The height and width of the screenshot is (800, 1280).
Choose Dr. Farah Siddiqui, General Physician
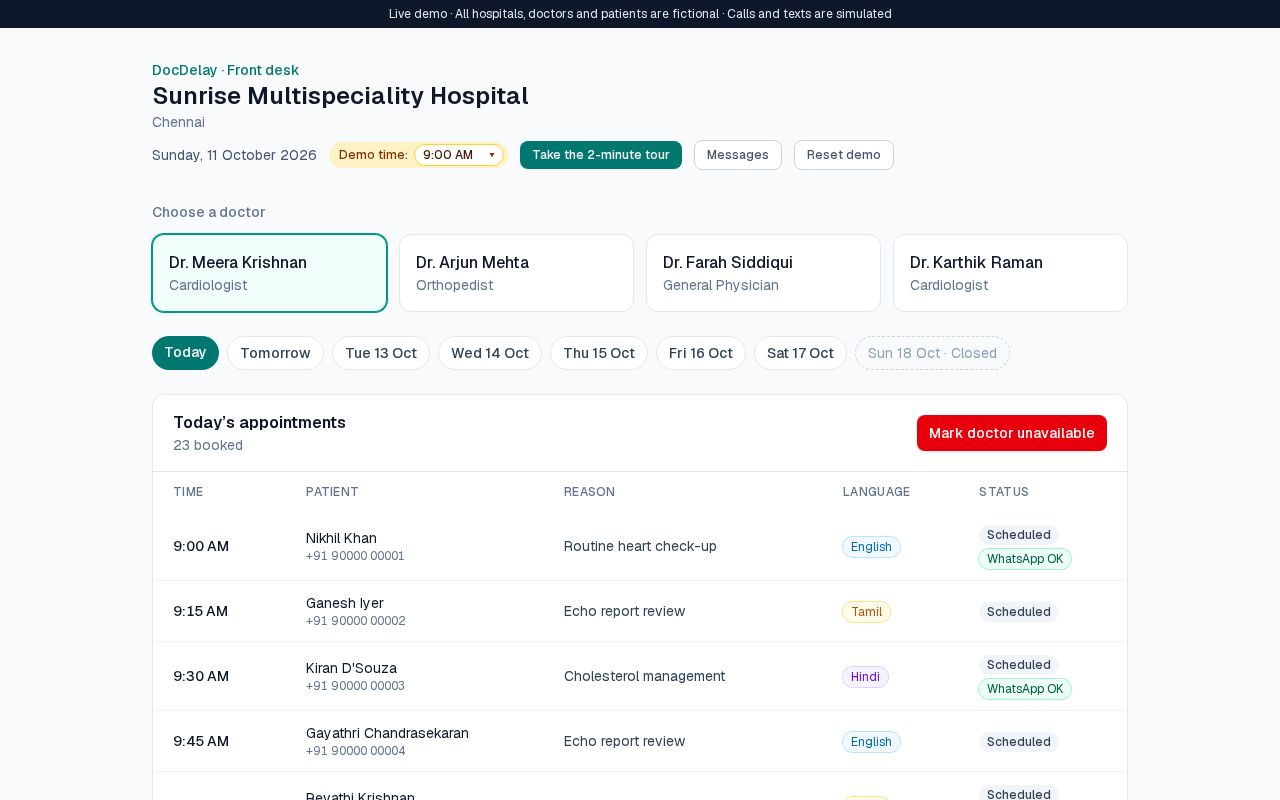tap(763, 273)
